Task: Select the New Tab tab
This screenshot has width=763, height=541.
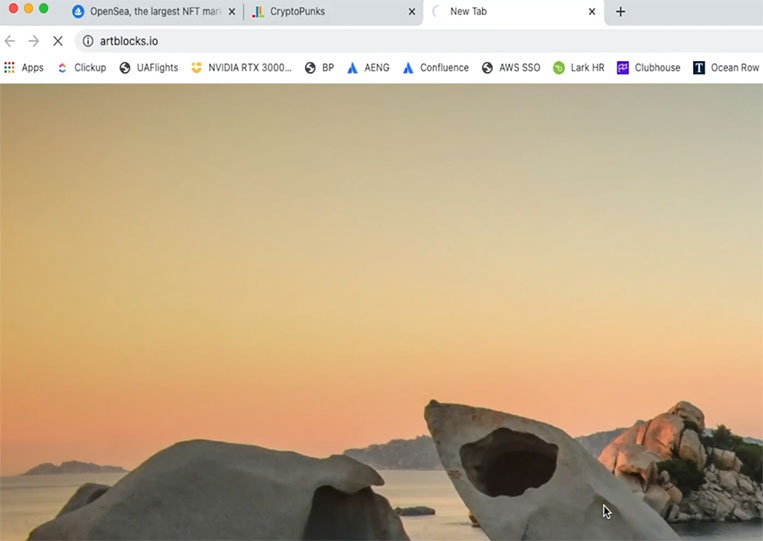Action: [513, 12]
